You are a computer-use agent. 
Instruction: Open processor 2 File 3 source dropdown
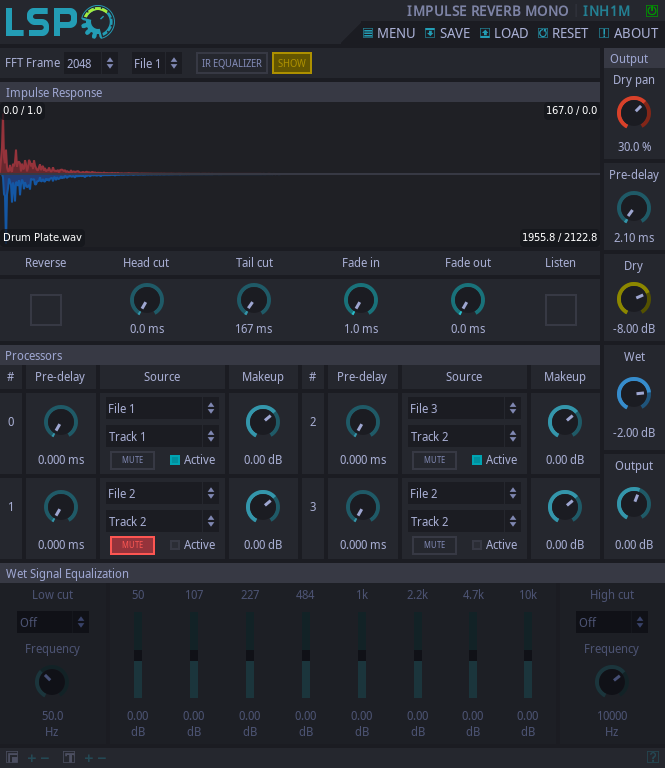[464, 408]
